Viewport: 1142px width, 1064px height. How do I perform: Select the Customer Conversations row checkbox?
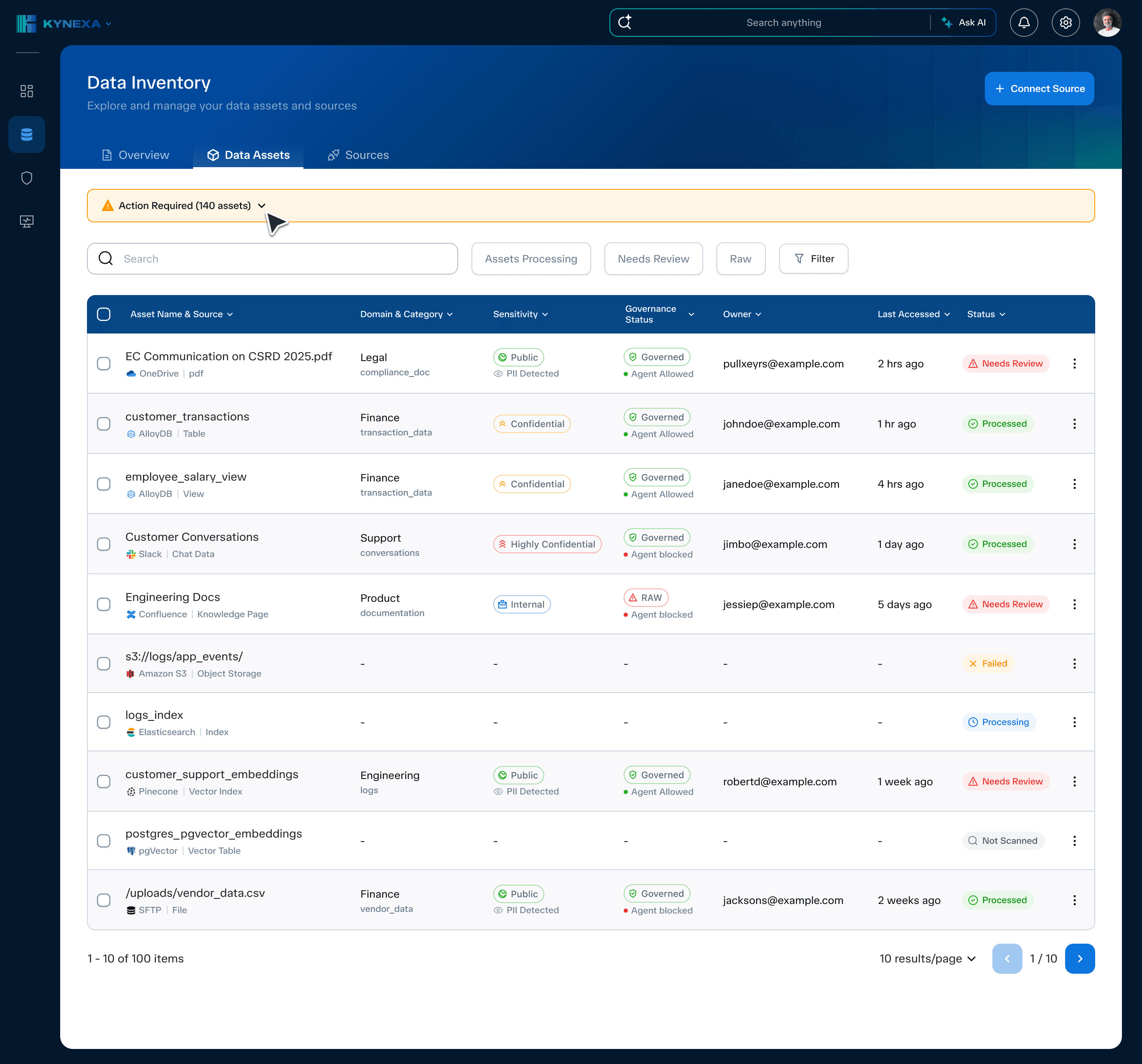click(x=103, y=544)
